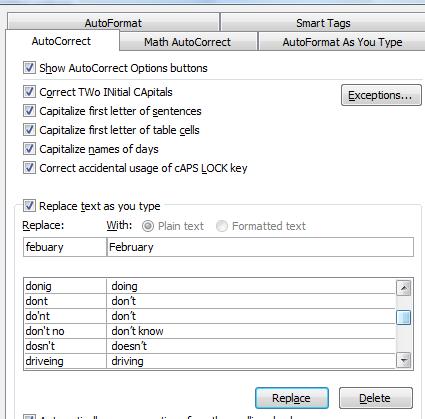Click the With field containing February
Viewport: 425px width, 419px height.
tap(260, 247)
